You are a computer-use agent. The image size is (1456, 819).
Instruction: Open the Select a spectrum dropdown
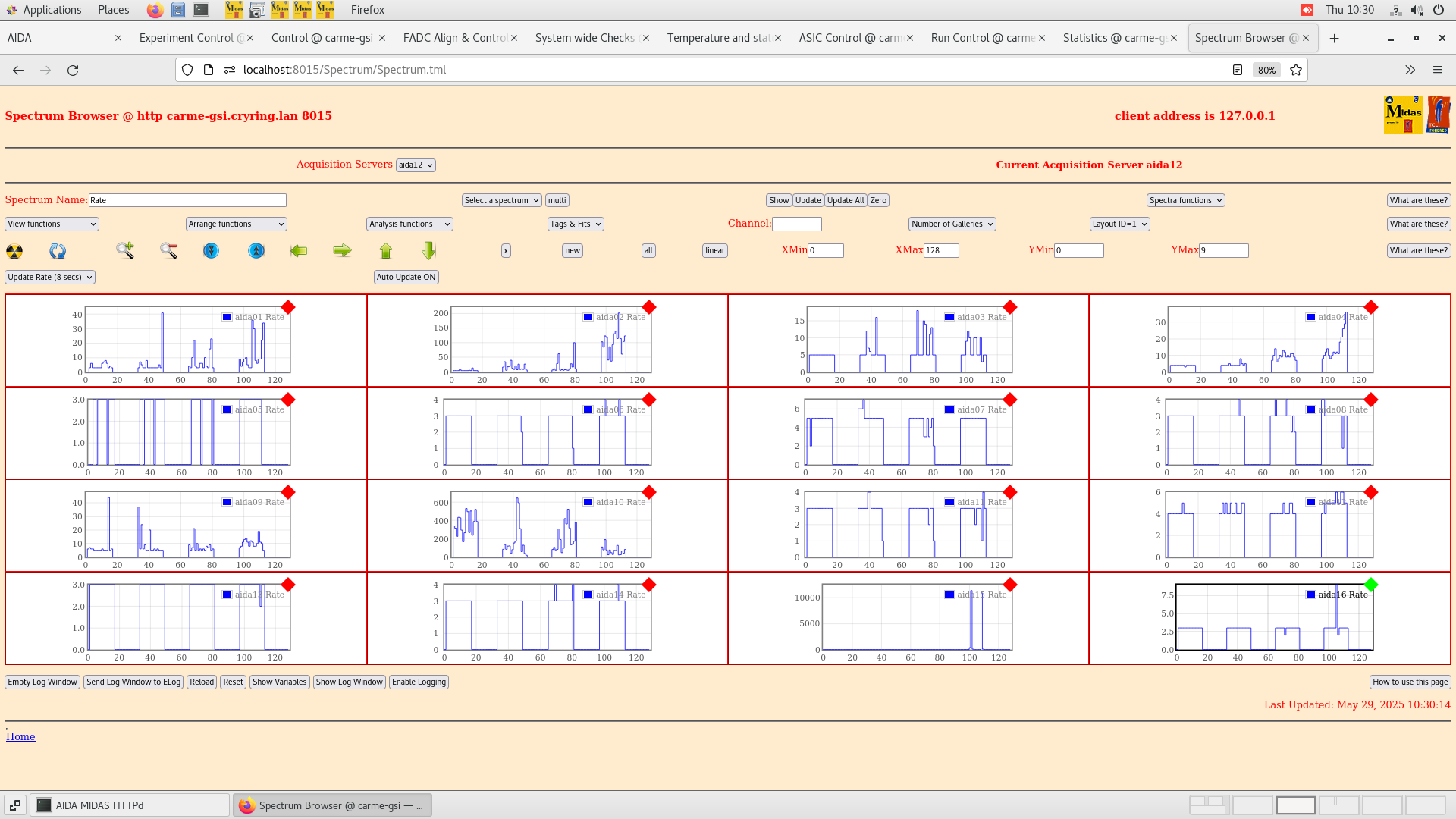click(501, 200)
